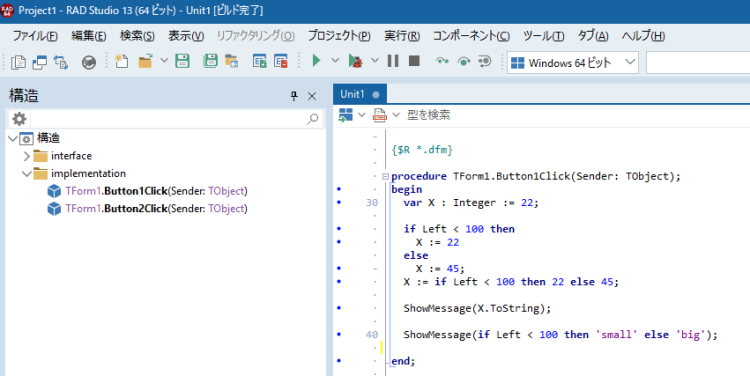This screenshot has height=376, width=750.
Task: Click the RAD Studio logo in title bar
Action: point(8,10)
